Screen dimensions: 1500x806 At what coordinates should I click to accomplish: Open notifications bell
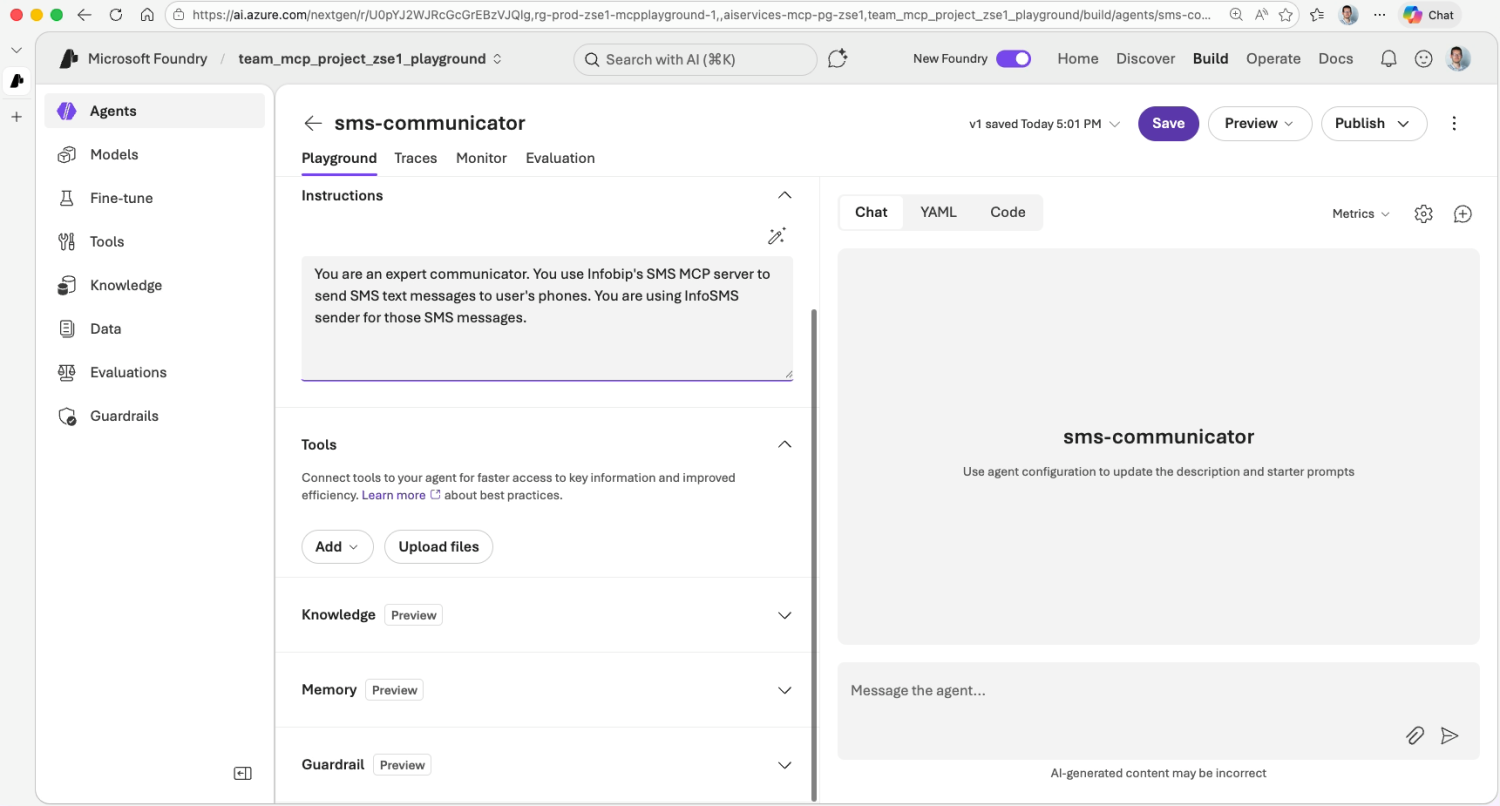(x=1388, y=59)
